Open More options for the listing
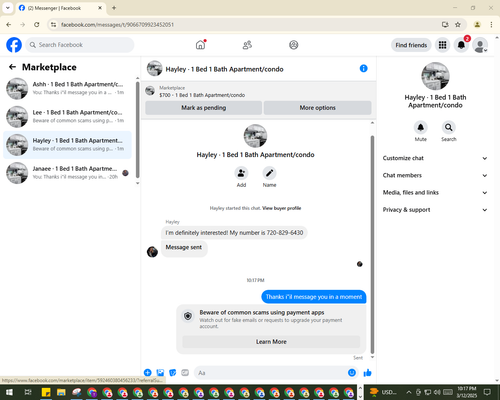 coord(317,108)
